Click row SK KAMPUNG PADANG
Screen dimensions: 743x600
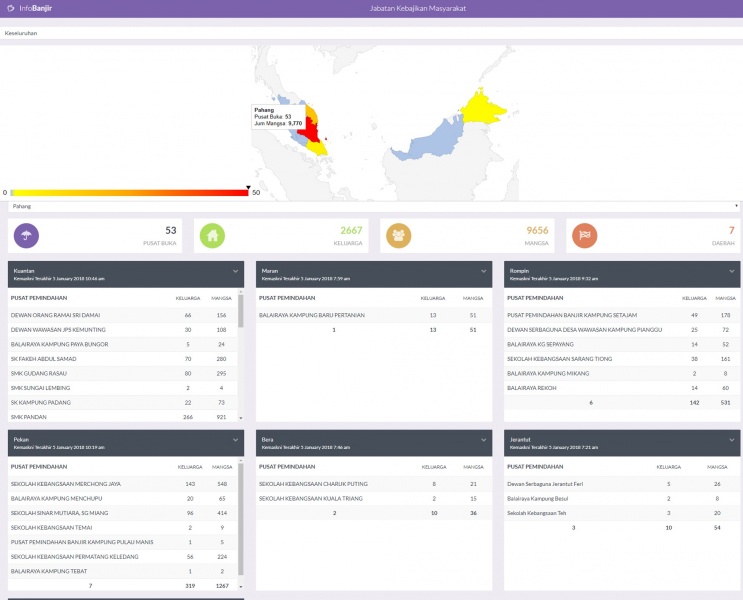[x=123, y=402]
